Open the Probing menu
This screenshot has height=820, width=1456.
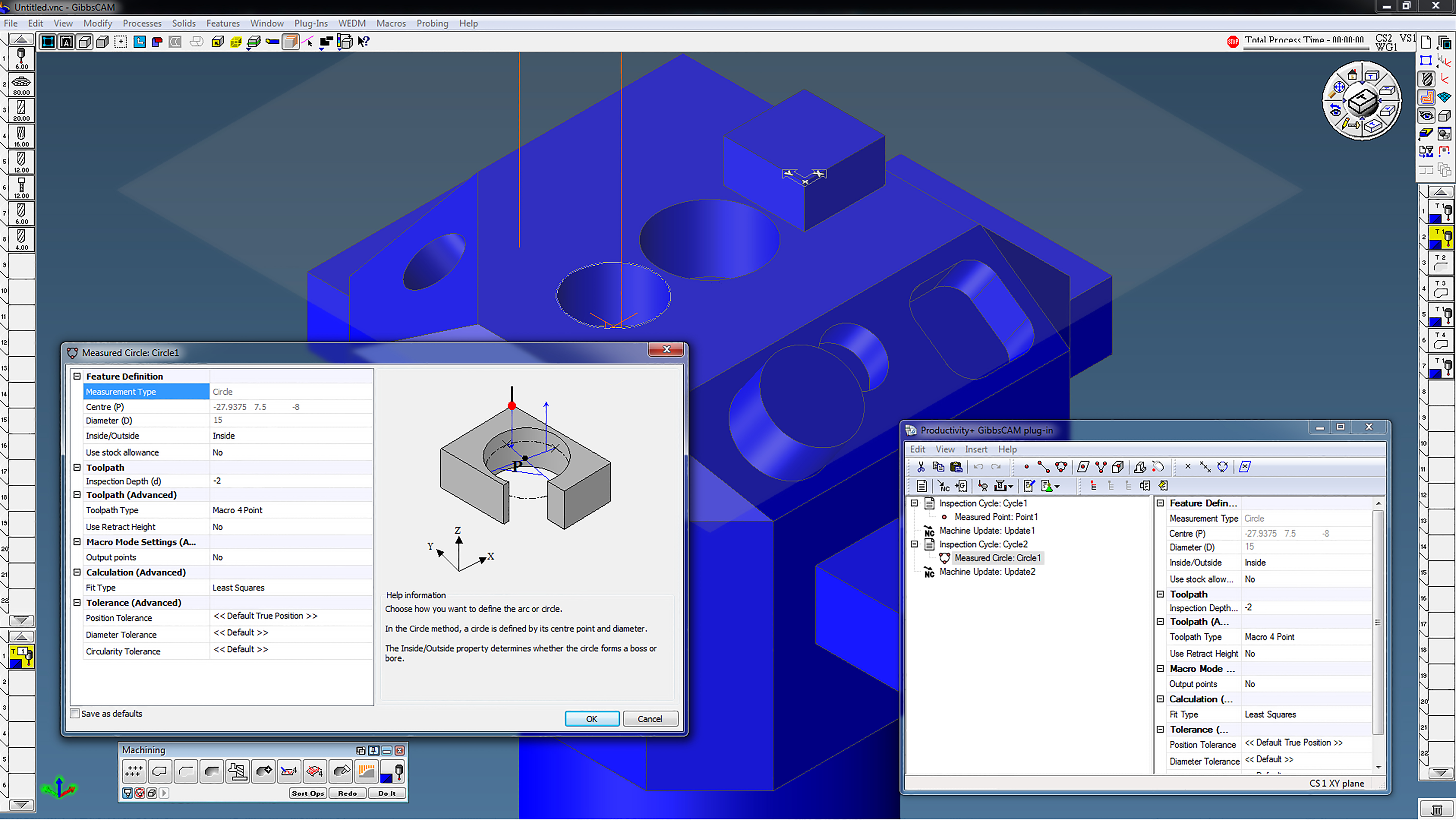[432, 23]
